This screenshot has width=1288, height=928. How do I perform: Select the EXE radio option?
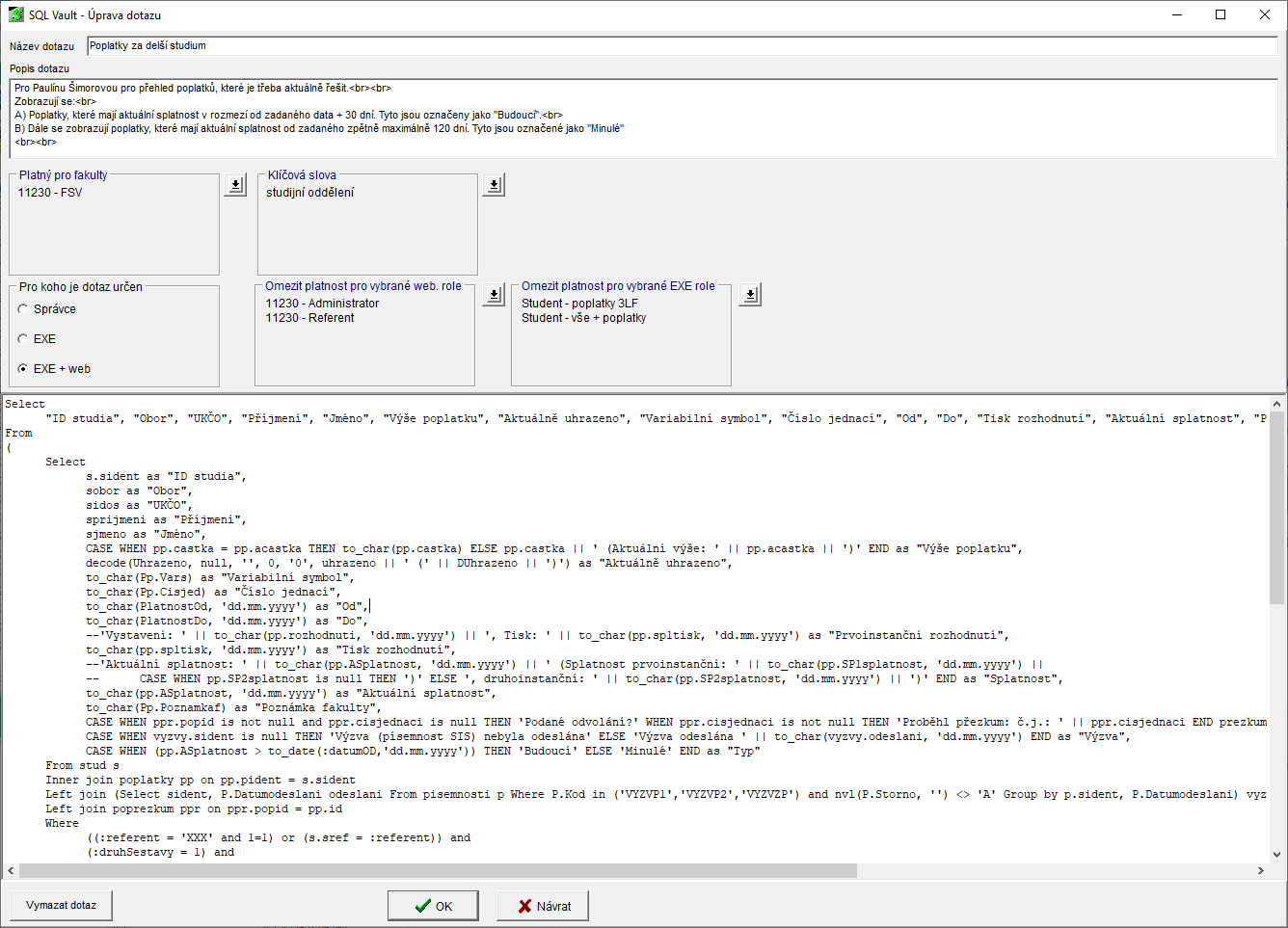[23, 339]
